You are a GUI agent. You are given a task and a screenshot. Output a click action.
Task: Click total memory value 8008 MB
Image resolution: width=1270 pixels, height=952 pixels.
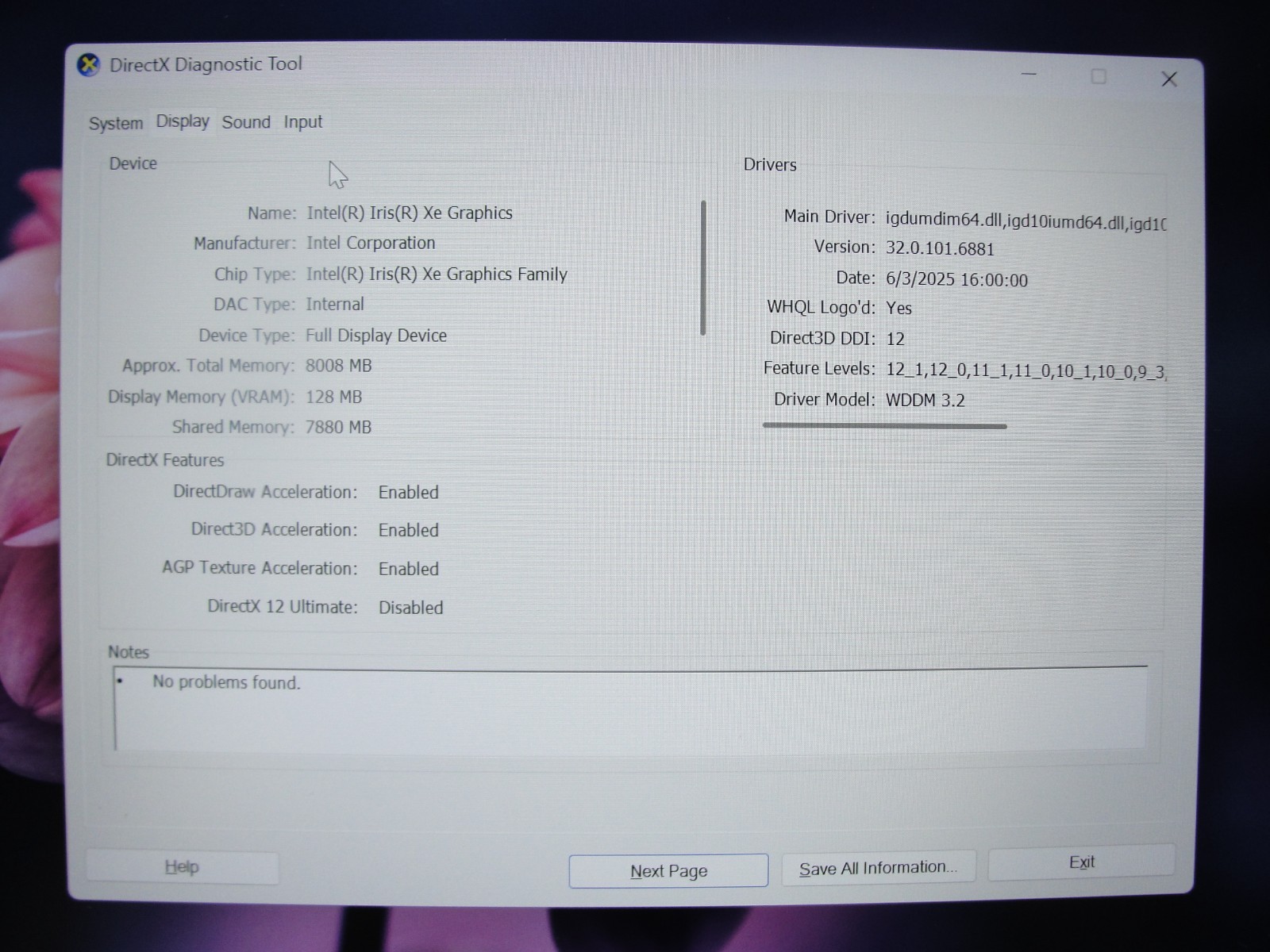pos(338,366)
